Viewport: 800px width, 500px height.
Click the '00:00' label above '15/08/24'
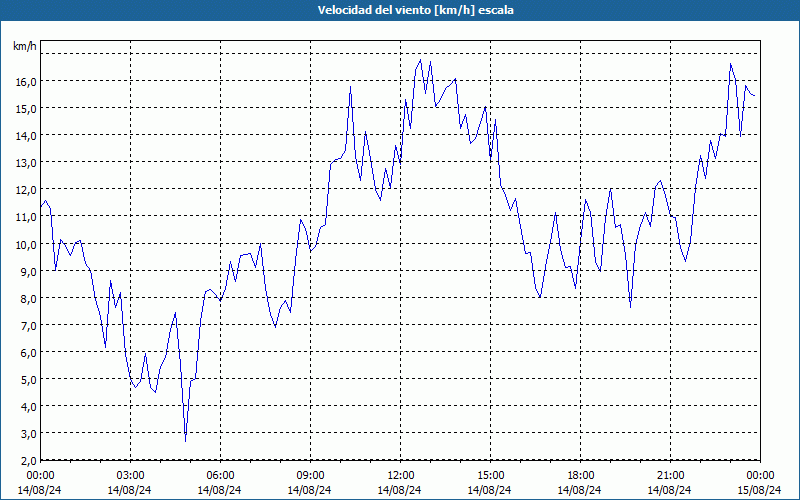[760, 476]
